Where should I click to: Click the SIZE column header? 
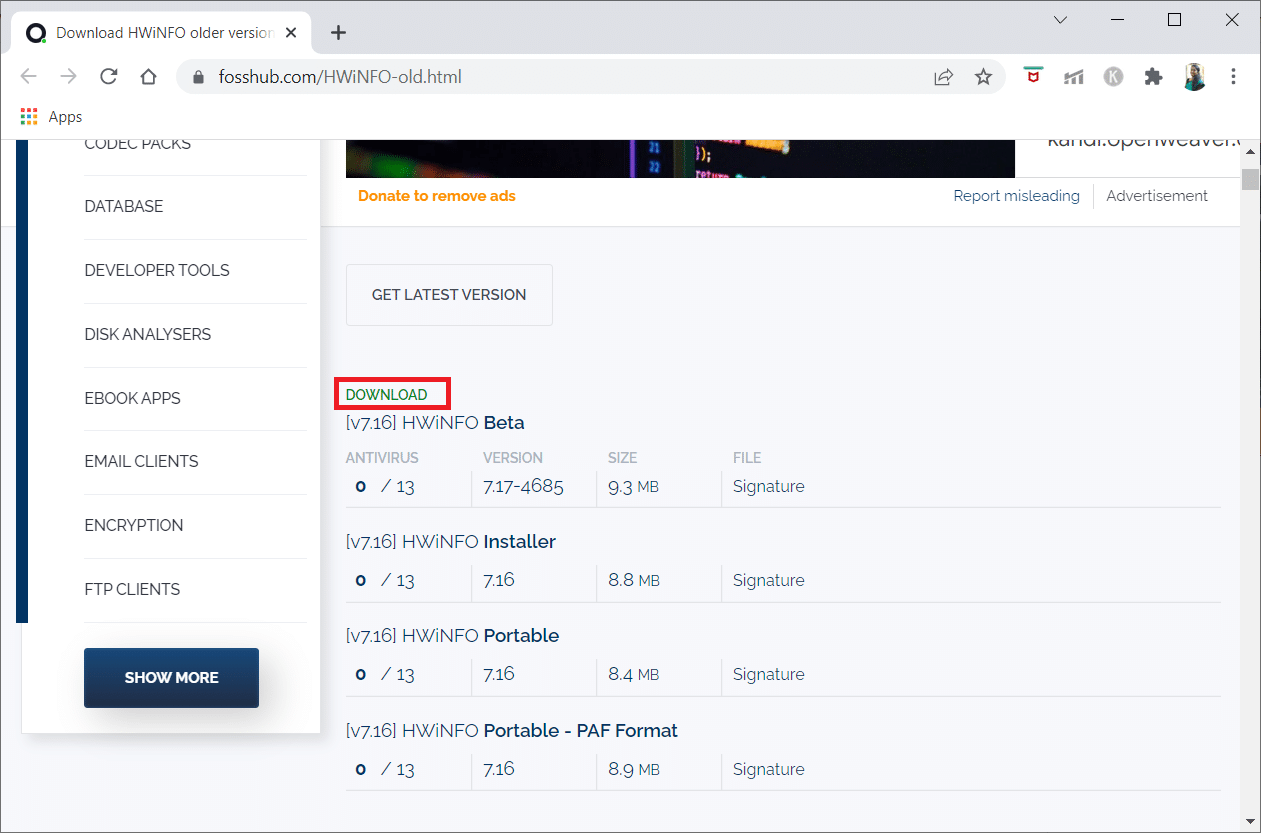tap(622, 458)
